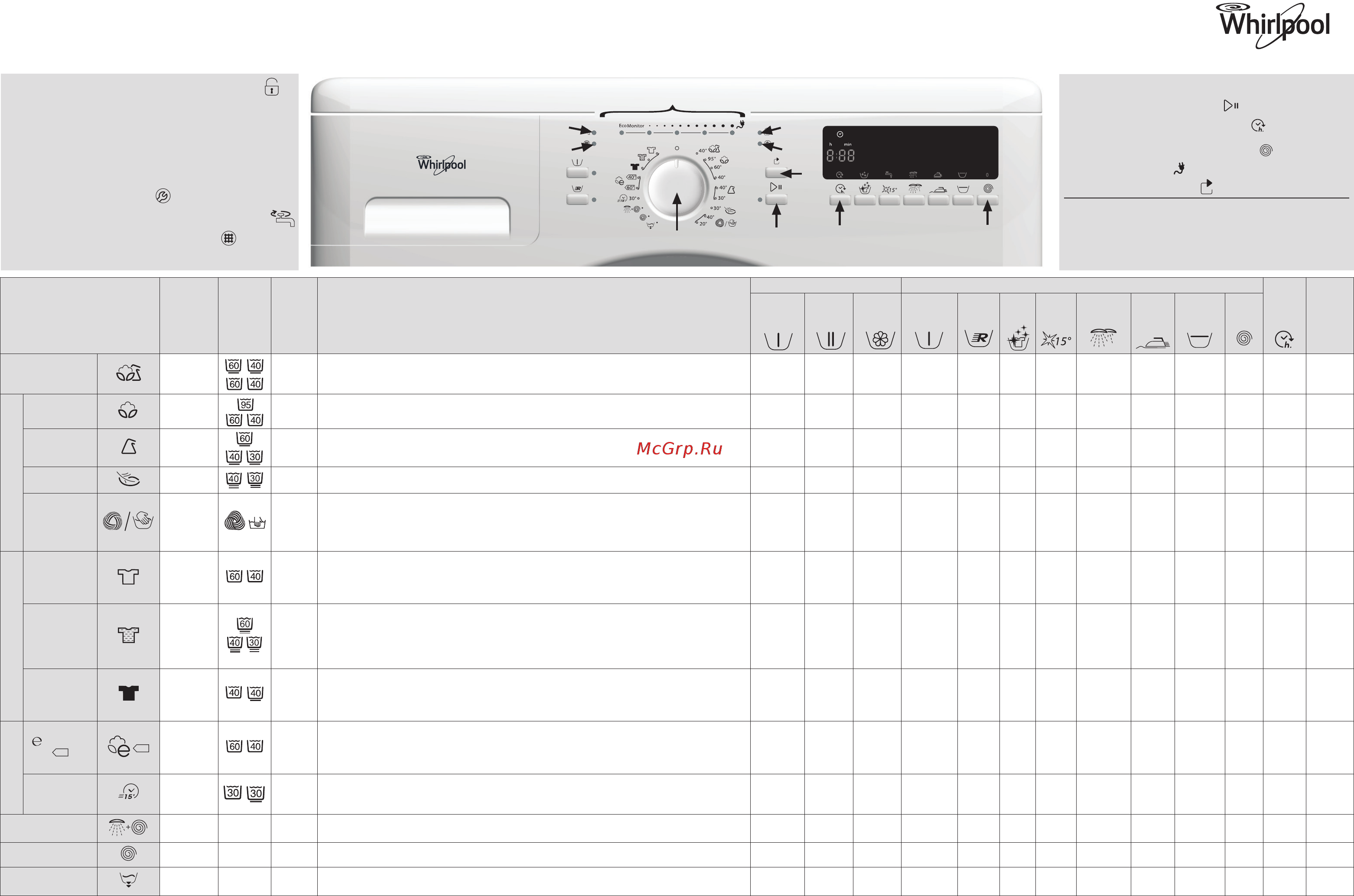Viewport: 1354px width, 896px height.
Task: Click the 95 wash-tub care label in cotton row
Action: click(x=246, y=404)
